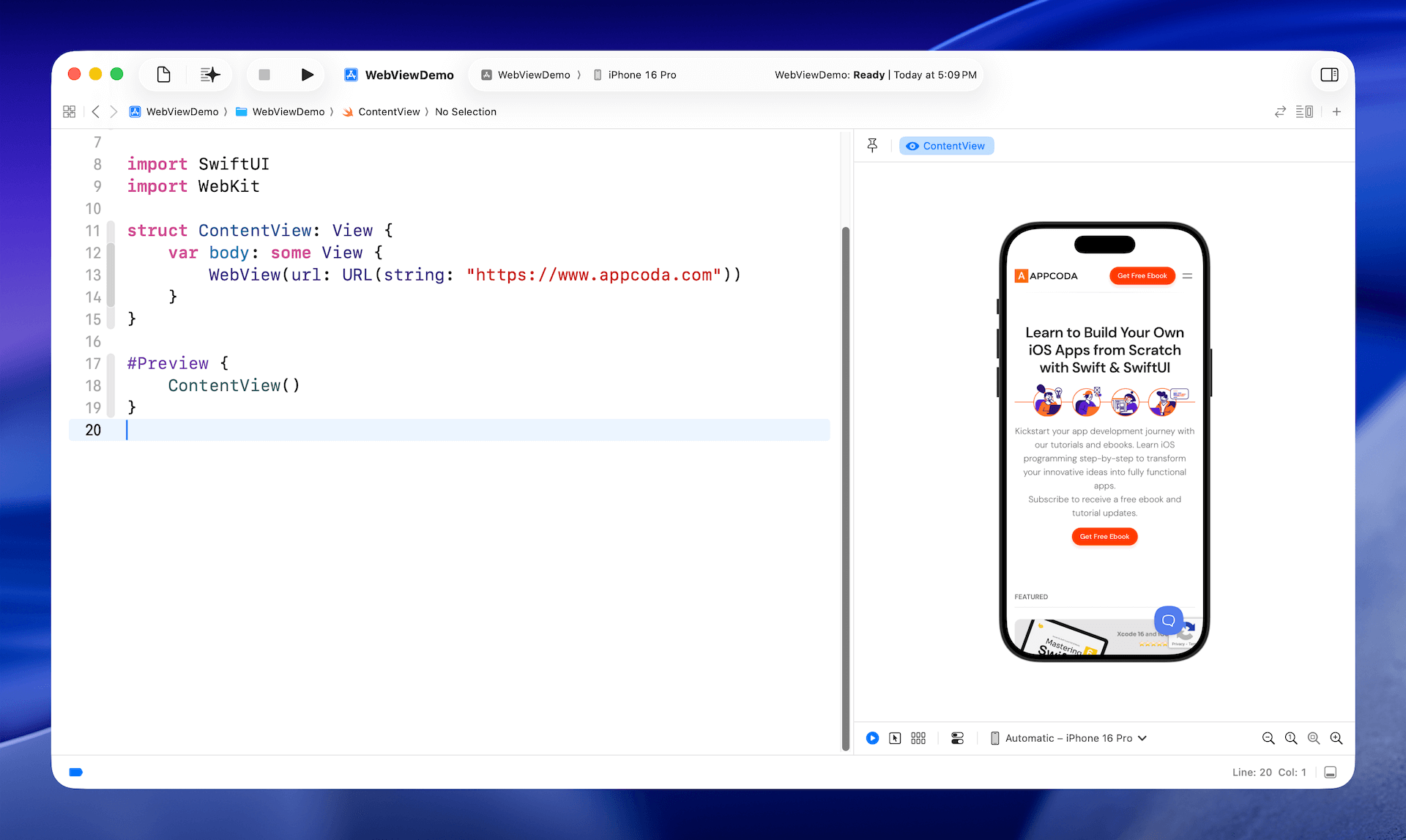Run the app using the play button
The height and width of the screenshot is (840, 1406).
307,74
